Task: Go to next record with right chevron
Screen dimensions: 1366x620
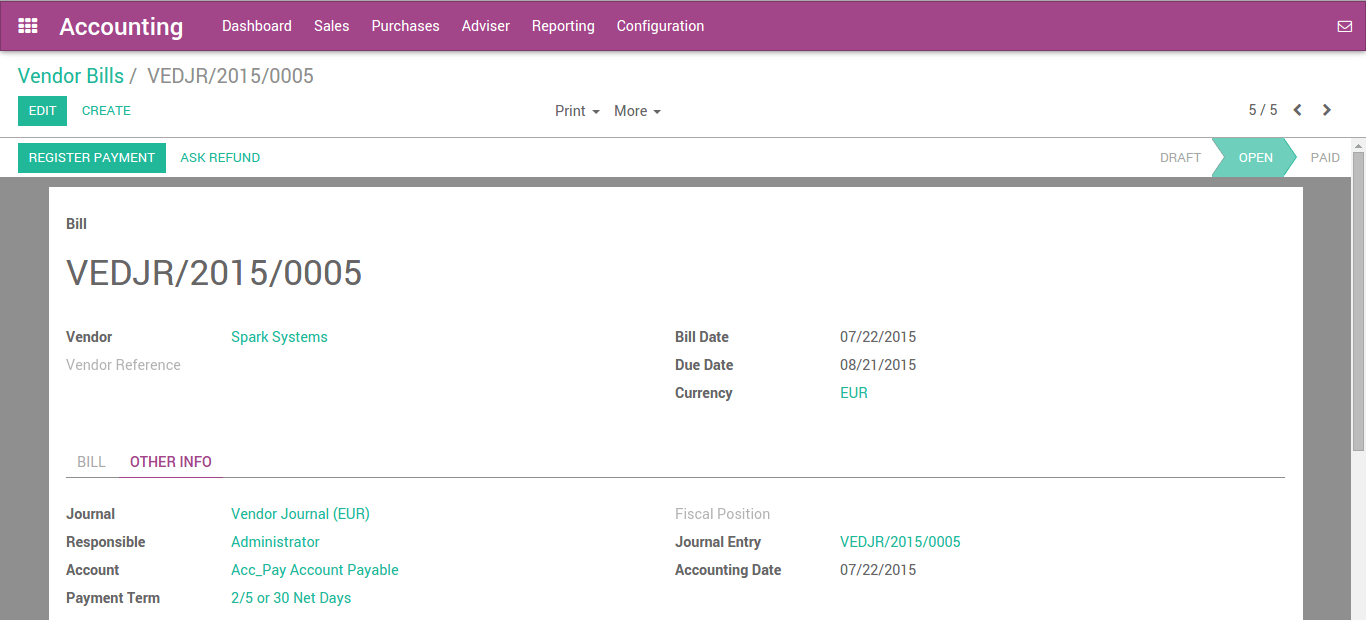Action: click(x=1327, y=110)
